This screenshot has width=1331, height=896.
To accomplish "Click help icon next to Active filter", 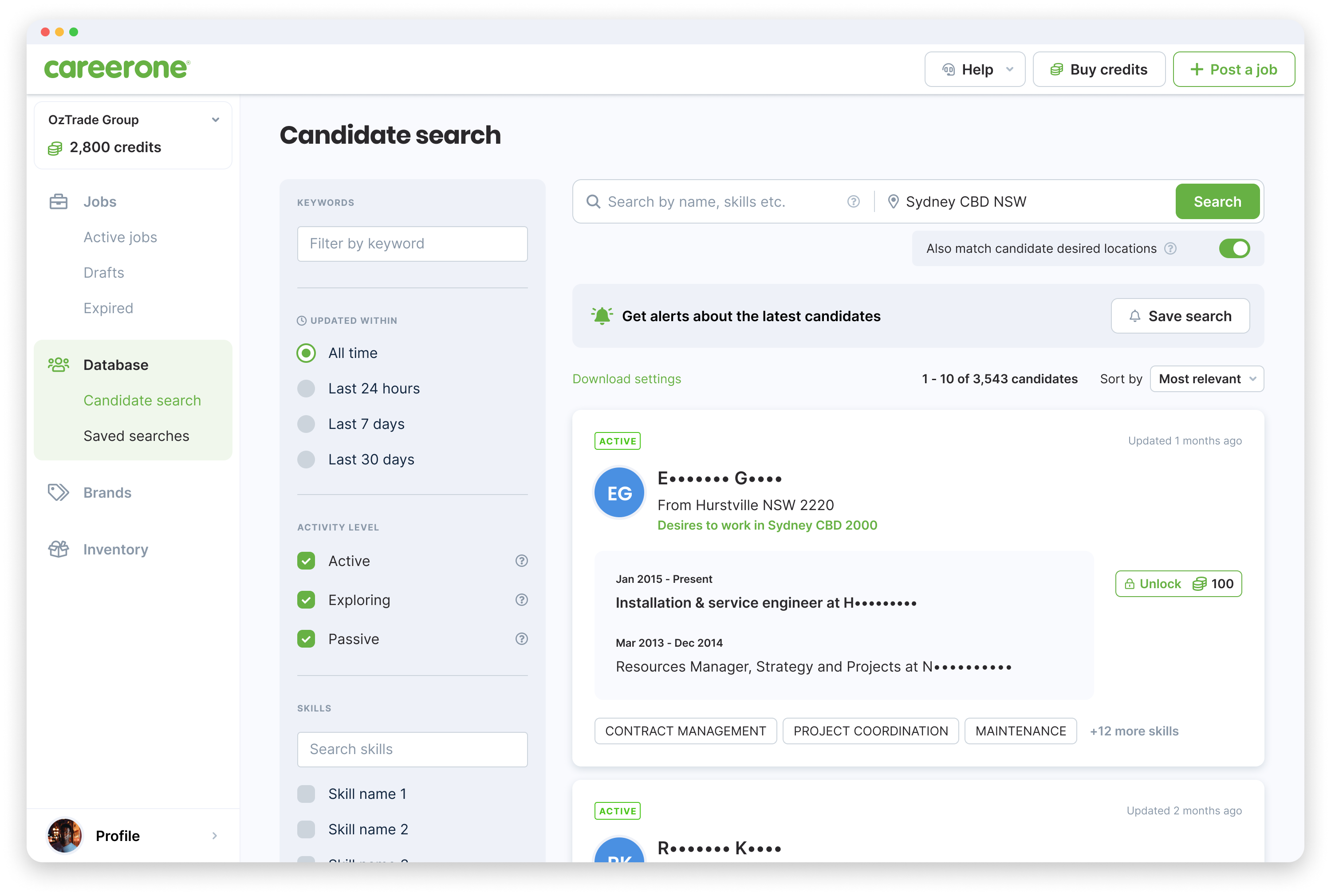I will pyautogui.click(x=521, y=561).
